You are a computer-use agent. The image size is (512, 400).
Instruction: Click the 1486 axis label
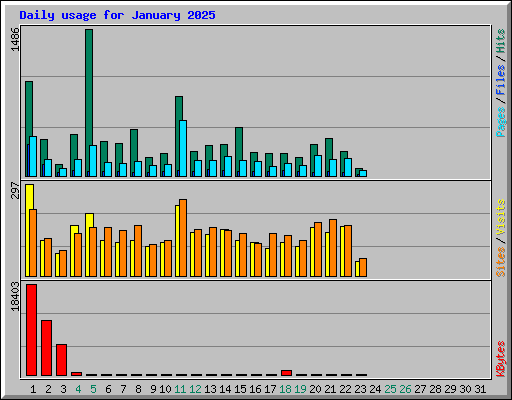tap(15, 39)
